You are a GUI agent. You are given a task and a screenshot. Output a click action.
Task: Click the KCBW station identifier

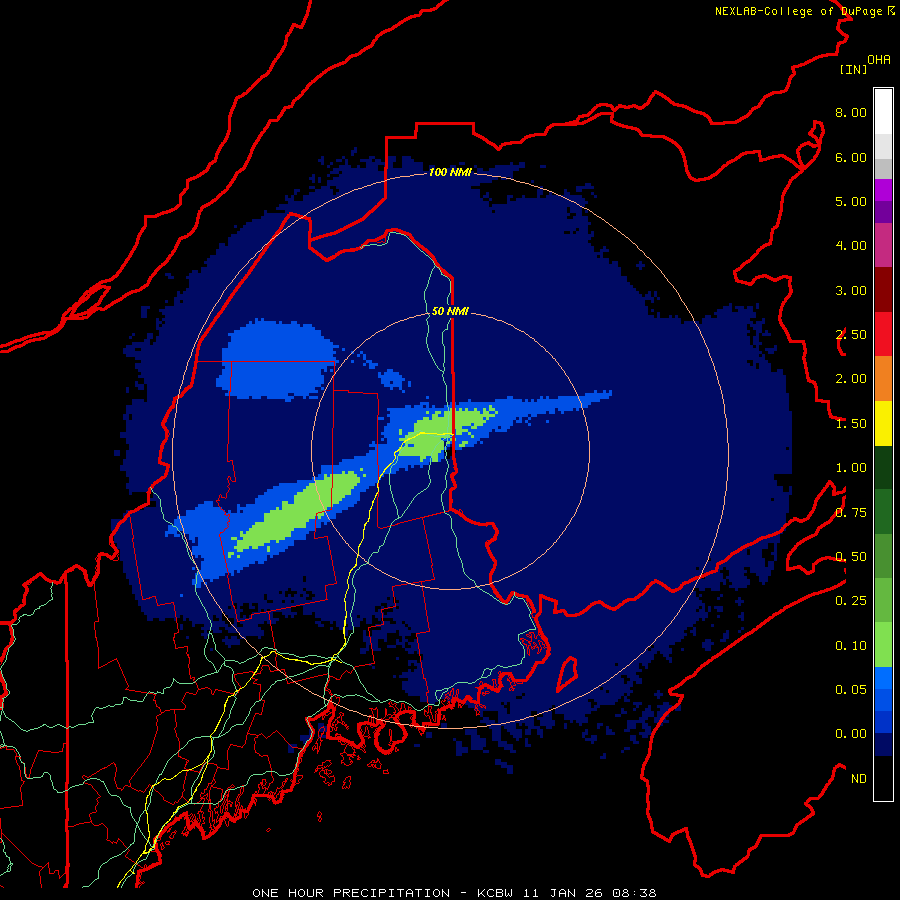tap(495, 893)
